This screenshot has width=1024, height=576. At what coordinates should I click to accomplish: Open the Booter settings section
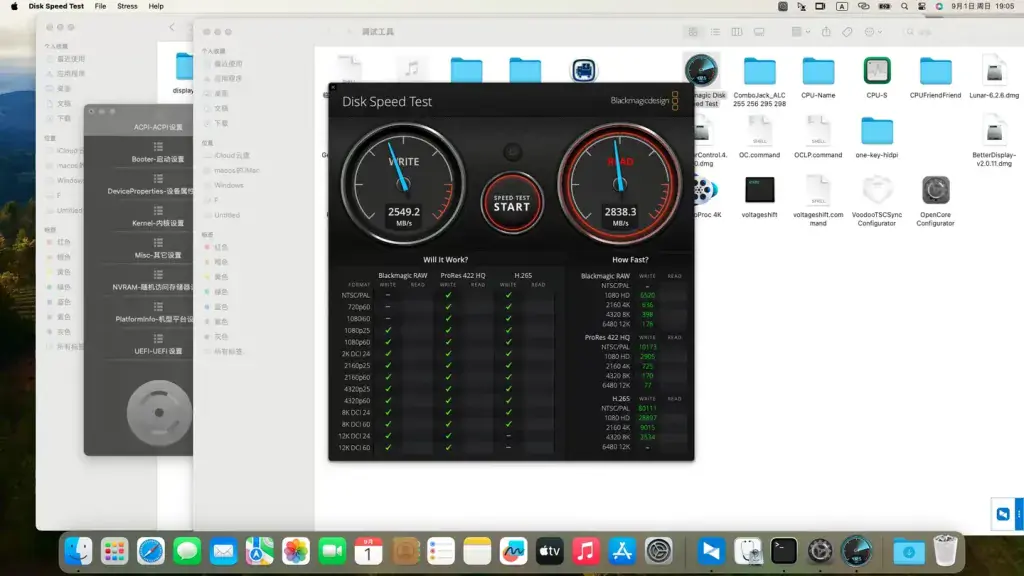[x=158, y=152]
